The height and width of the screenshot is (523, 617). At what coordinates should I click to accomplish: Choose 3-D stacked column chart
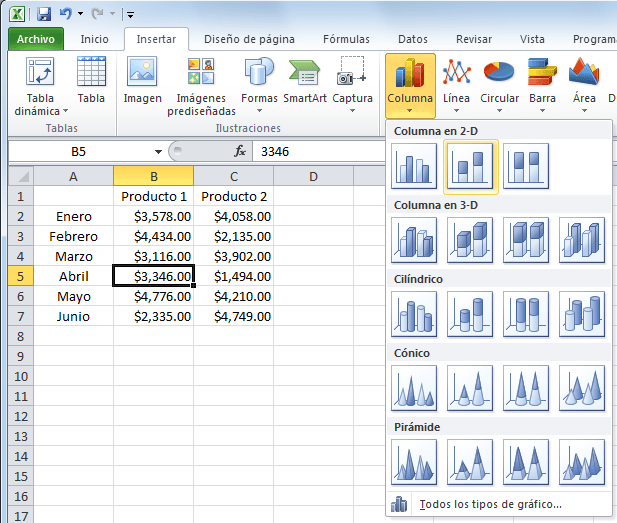(470, 240)
